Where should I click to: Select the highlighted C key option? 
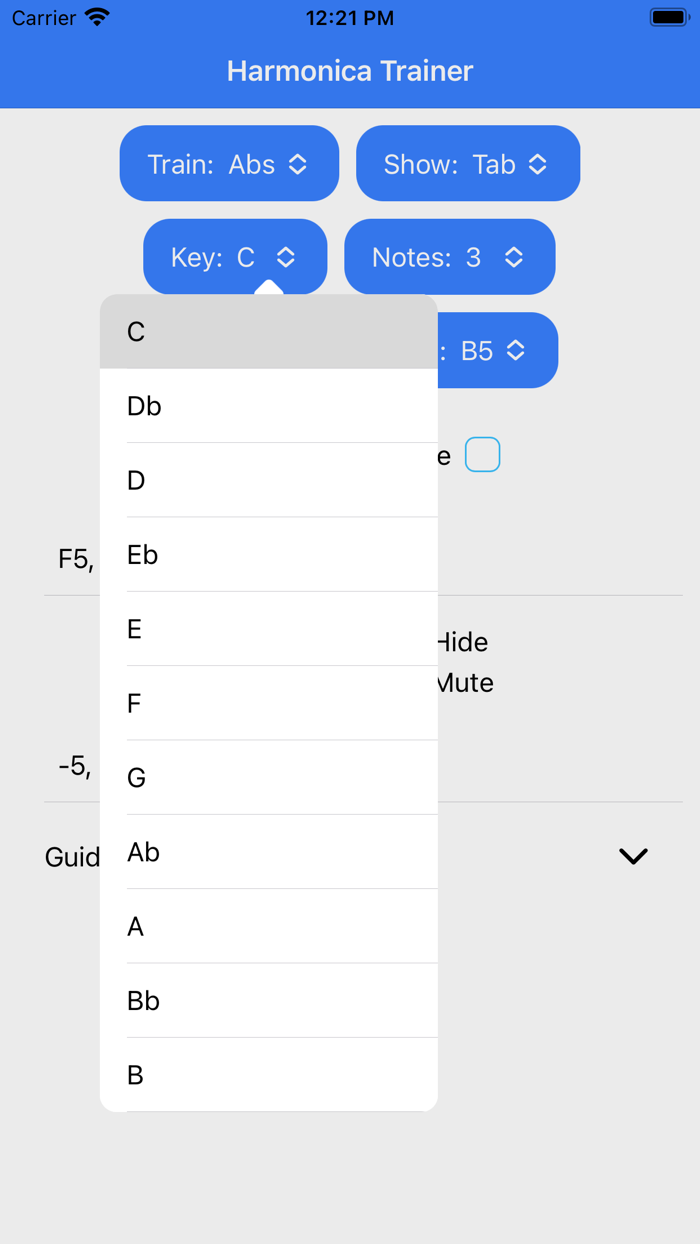click(x=268, y=332)
